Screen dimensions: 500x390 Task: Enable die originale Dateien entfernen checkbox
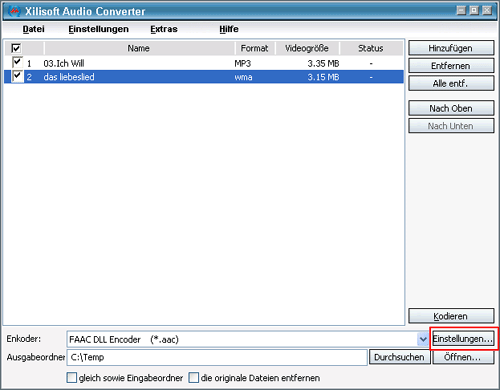point(193,378)
